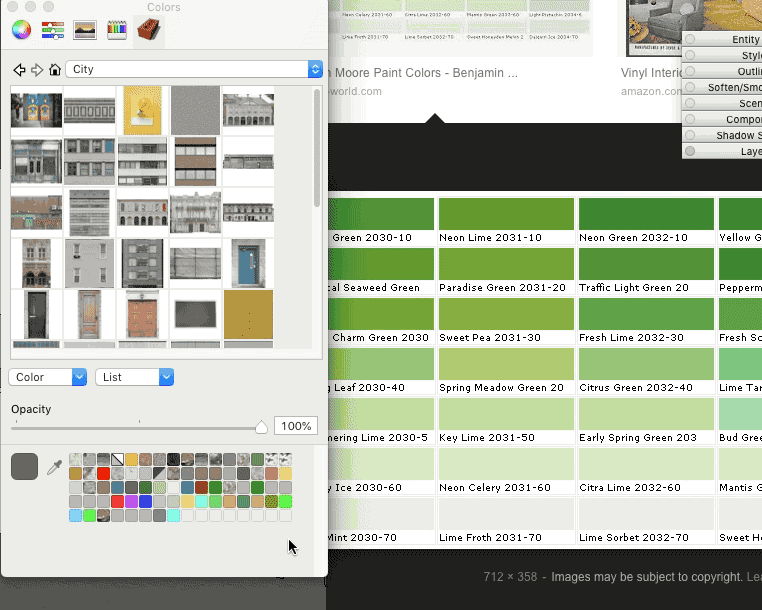Click the Traffic Light Green label
This screenshot has width=762, height=610.
click(634, 287)
